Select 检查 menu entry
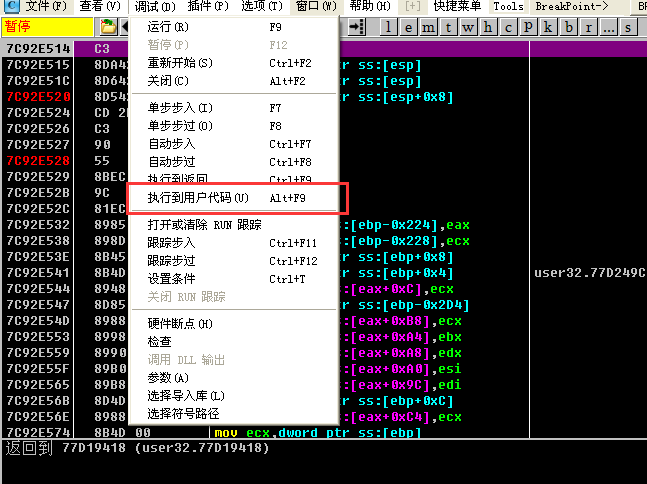The width and height of the screenshot is (647, 484). [234, 342]
